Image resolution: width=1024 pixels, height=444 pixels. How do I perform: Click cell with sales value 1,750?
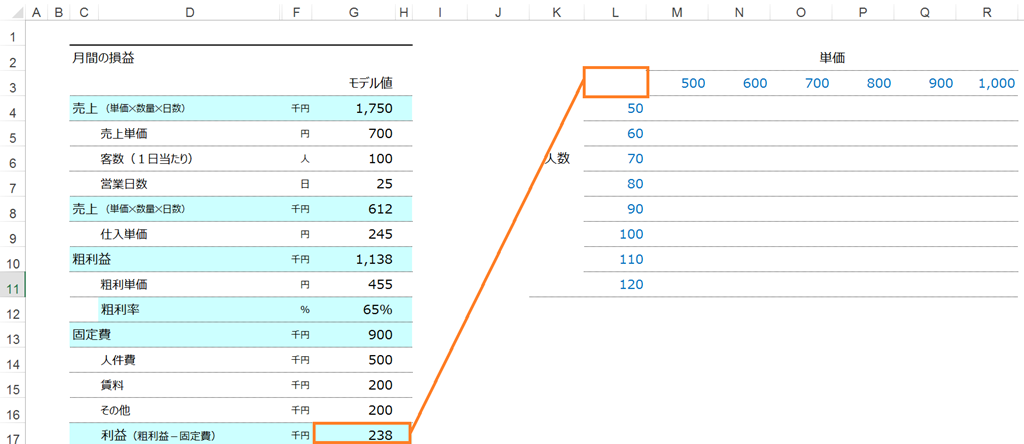tap(362, 108)
